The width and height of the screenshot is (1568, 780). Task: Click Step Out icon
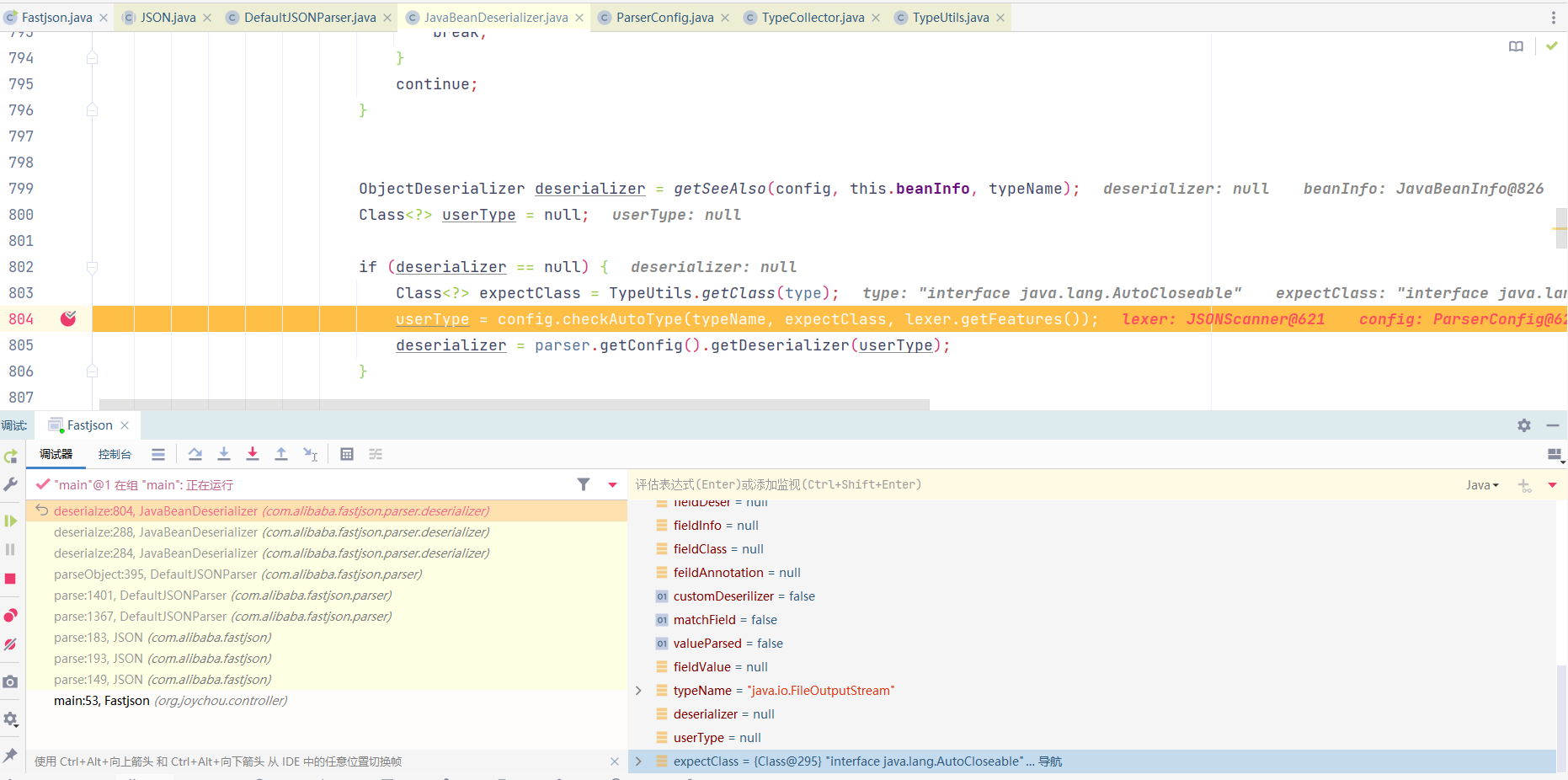click(x=281, y=454)
